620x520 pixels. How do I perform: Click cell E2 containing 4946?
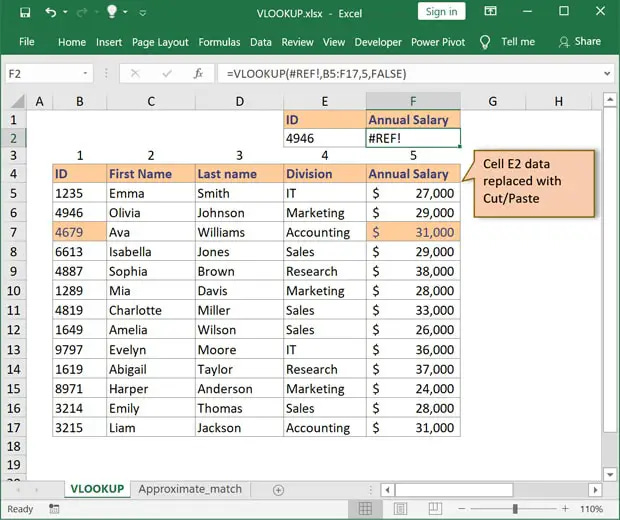[x=325, y=138]
